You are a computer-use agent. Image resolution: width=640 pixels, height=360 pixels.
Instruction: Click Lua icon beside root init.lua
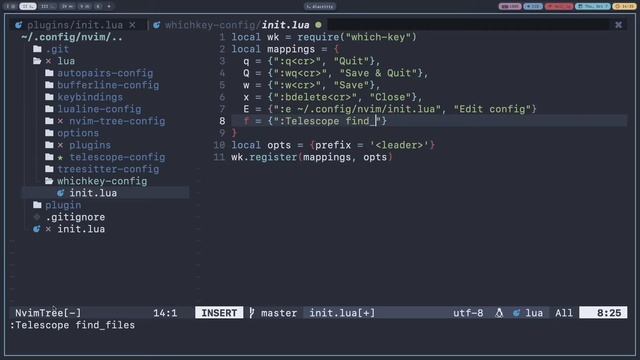point(37,229)
